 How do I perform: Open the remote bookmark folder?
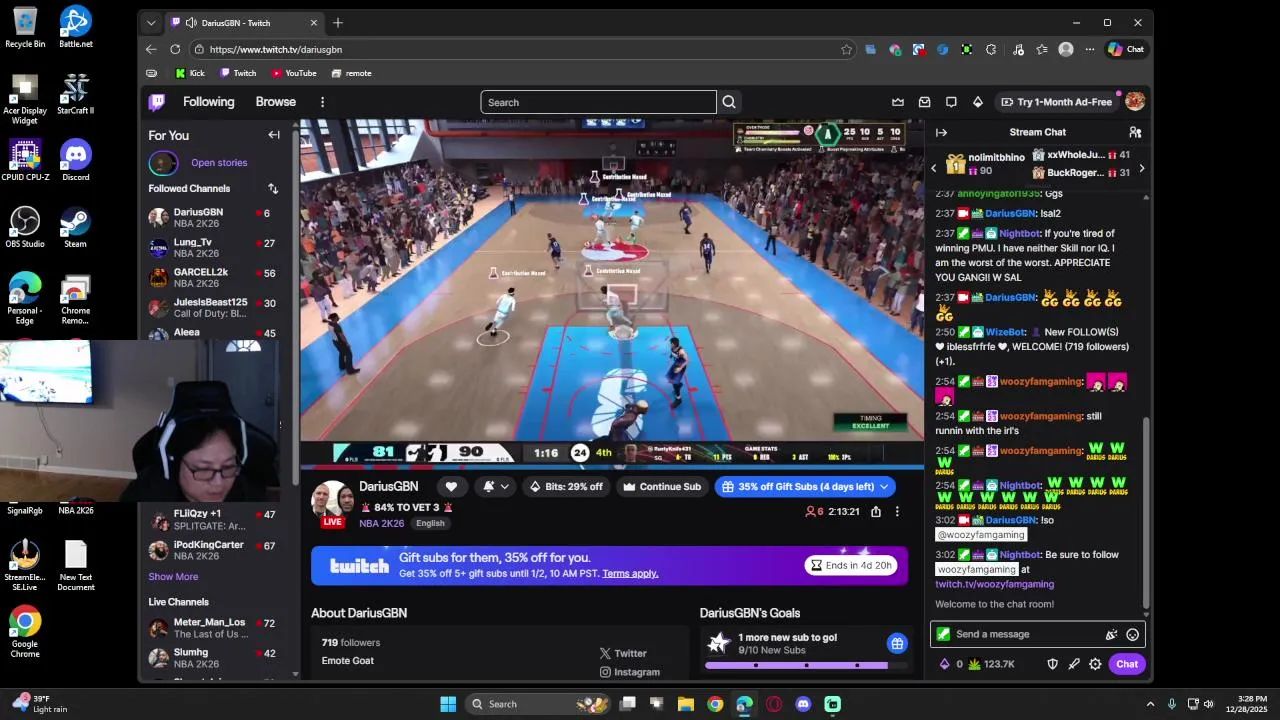[x=351, y=73]
